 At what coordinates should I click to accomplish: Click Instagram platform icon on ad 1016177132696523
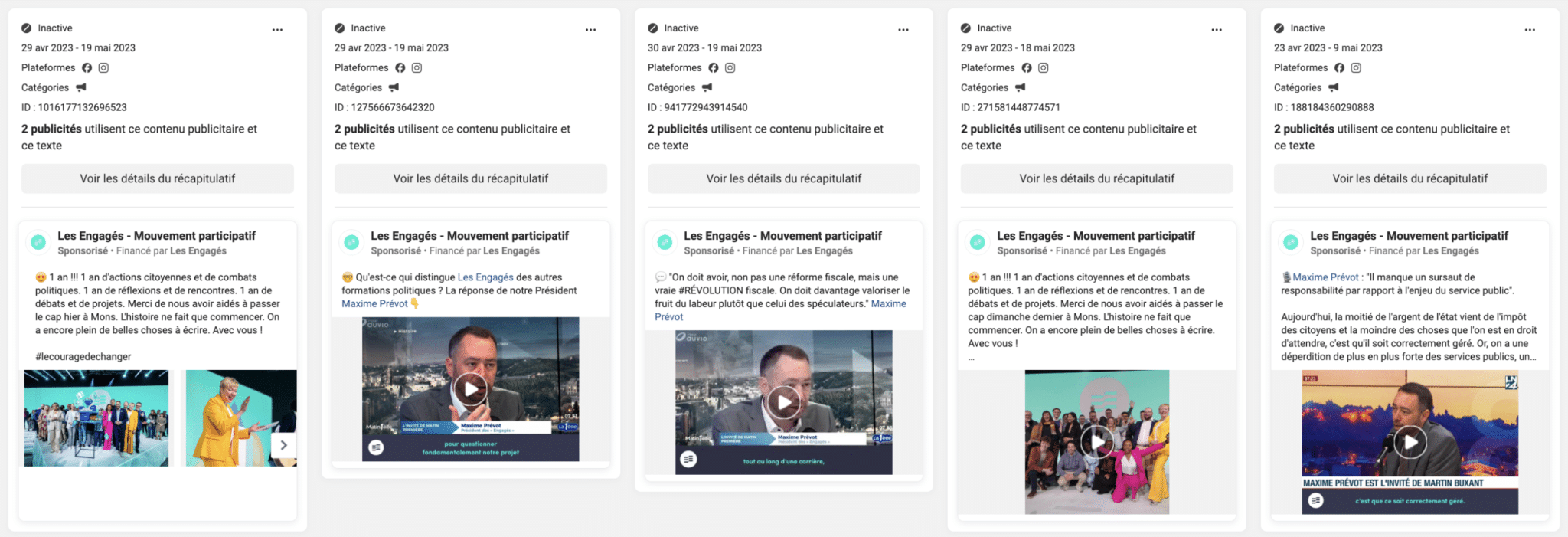pyautogui.click(x=103, y=68)
